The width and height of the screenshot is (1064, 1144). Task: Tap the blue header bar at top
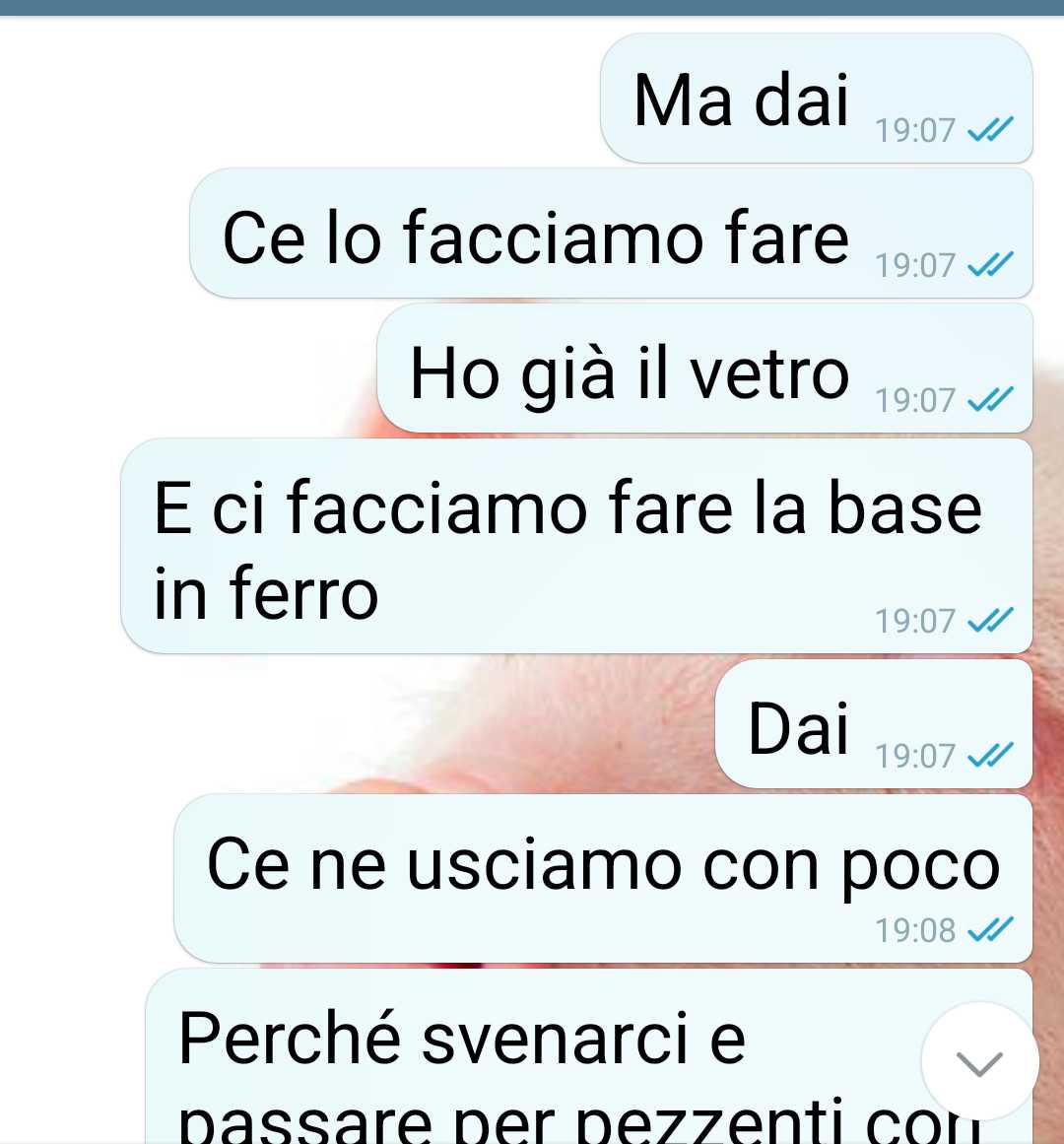[x=532, y=7]
